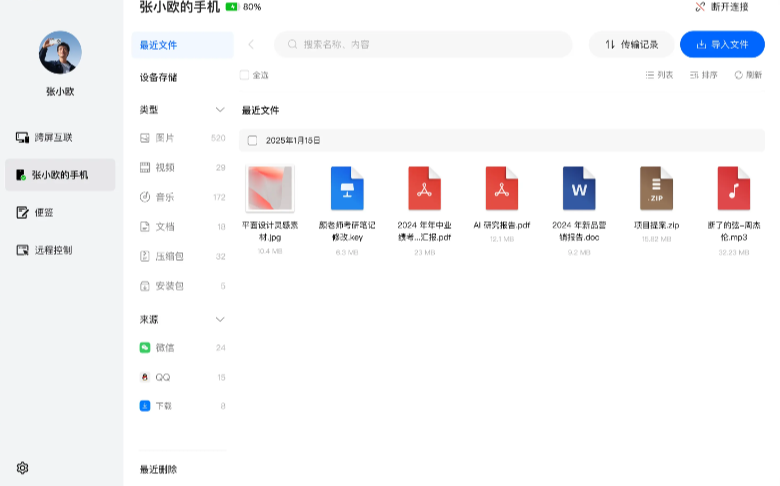
Task: Select the AI 研究报告.pdf file icon
Action: click(x=501, y=189)
